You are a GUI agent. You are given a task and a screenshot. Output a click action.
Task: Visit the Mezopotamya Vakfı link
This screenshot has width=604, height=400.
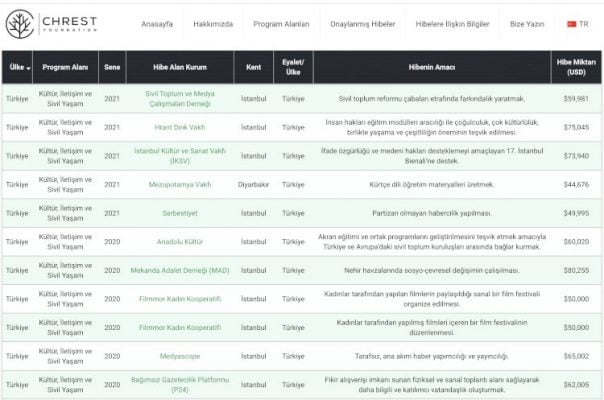(x=181, y=184)
